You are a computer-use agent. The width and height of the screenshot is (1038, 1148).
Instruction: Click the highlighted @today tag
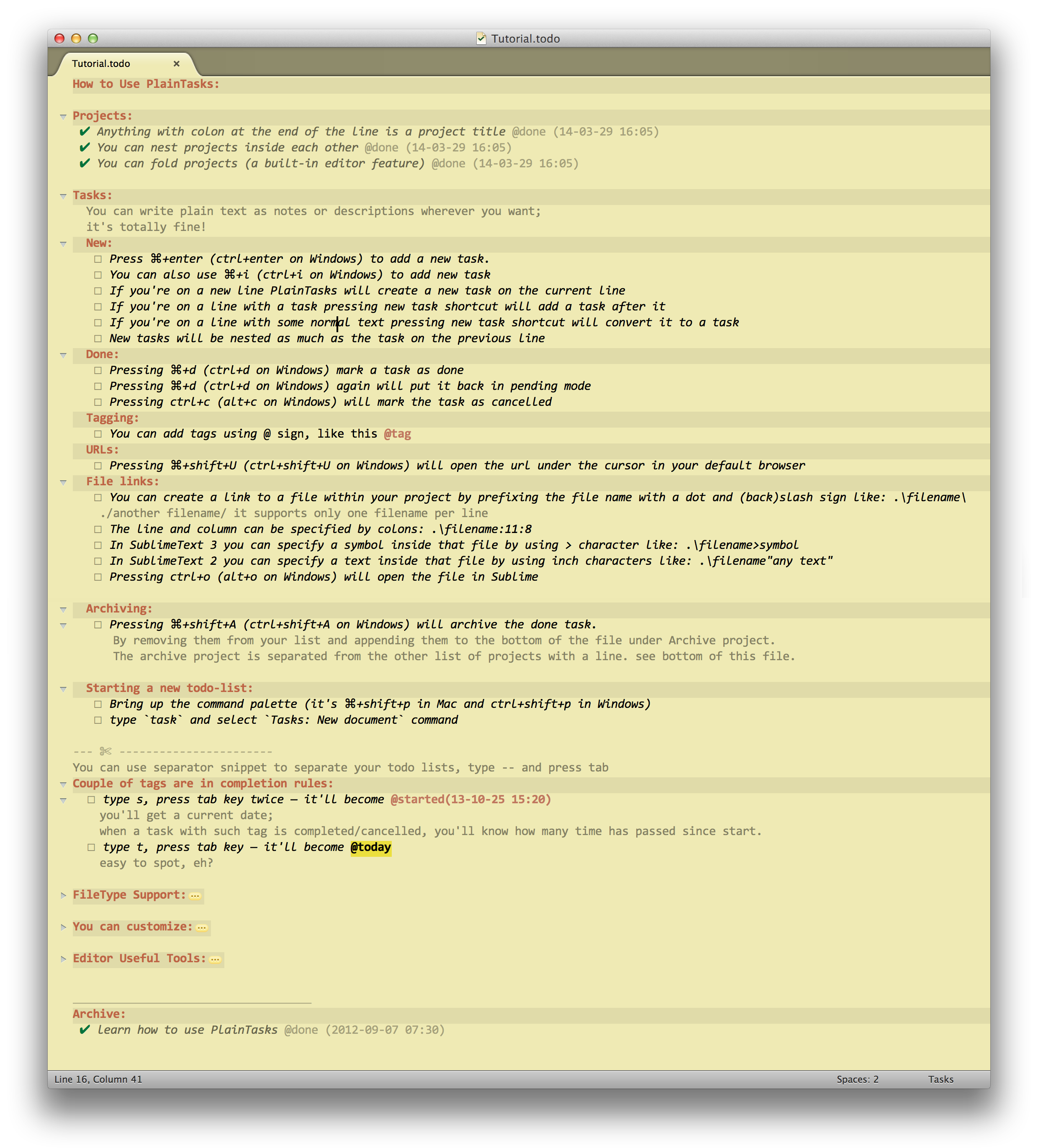(x=371, y=847)
